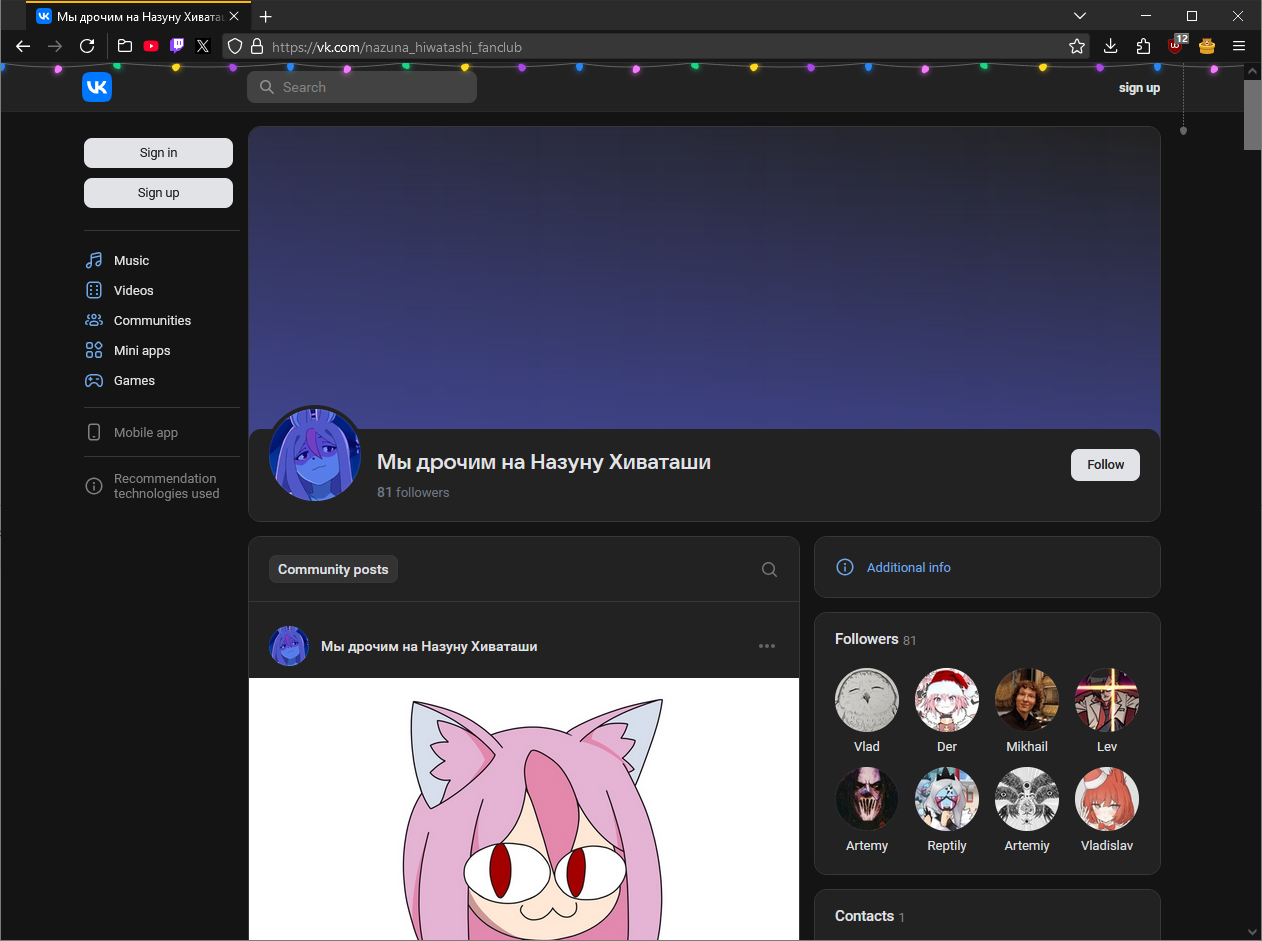Expand Additional info panel
1262x941 pixels.
click(x=908, y=567)
